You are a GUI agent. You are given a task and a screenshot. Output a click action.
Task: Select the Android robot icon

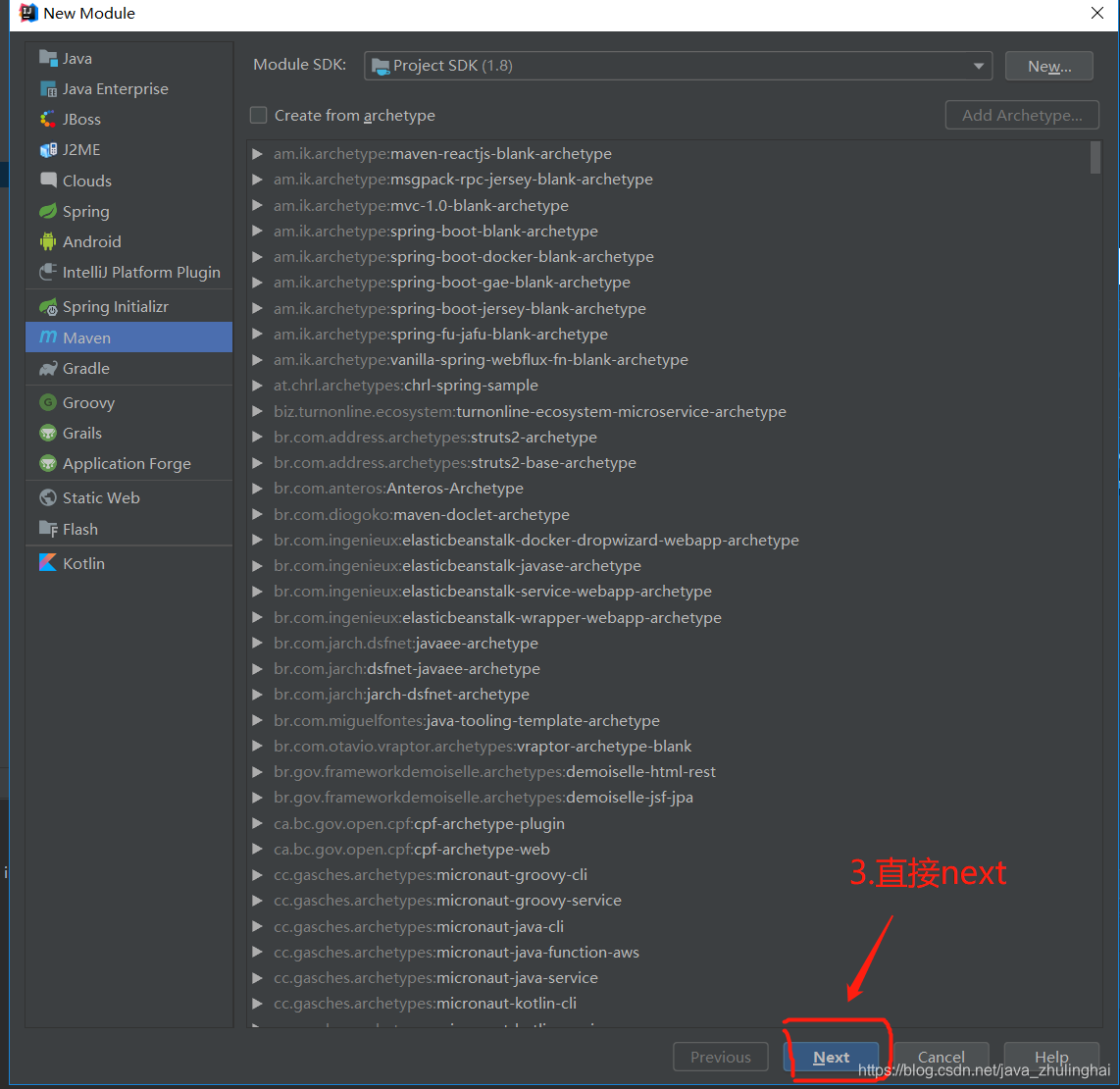[48, 241]
